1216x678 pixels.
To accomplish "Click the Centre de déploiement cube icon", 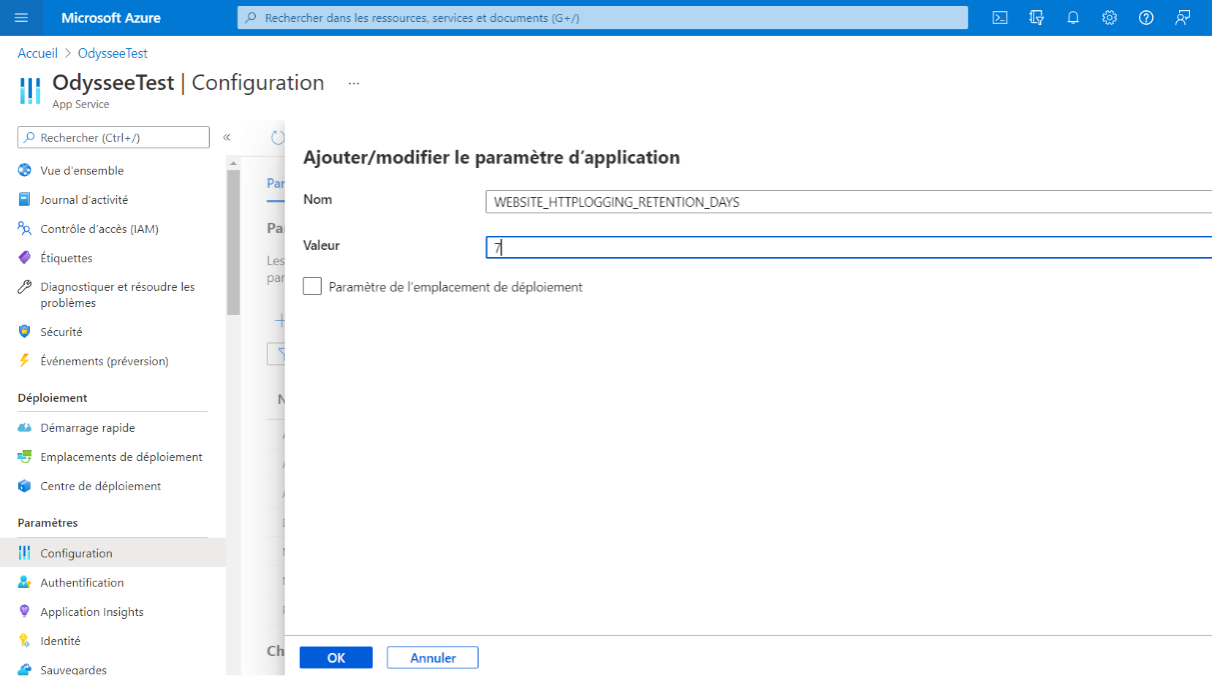I will click(x=25, y=486).
